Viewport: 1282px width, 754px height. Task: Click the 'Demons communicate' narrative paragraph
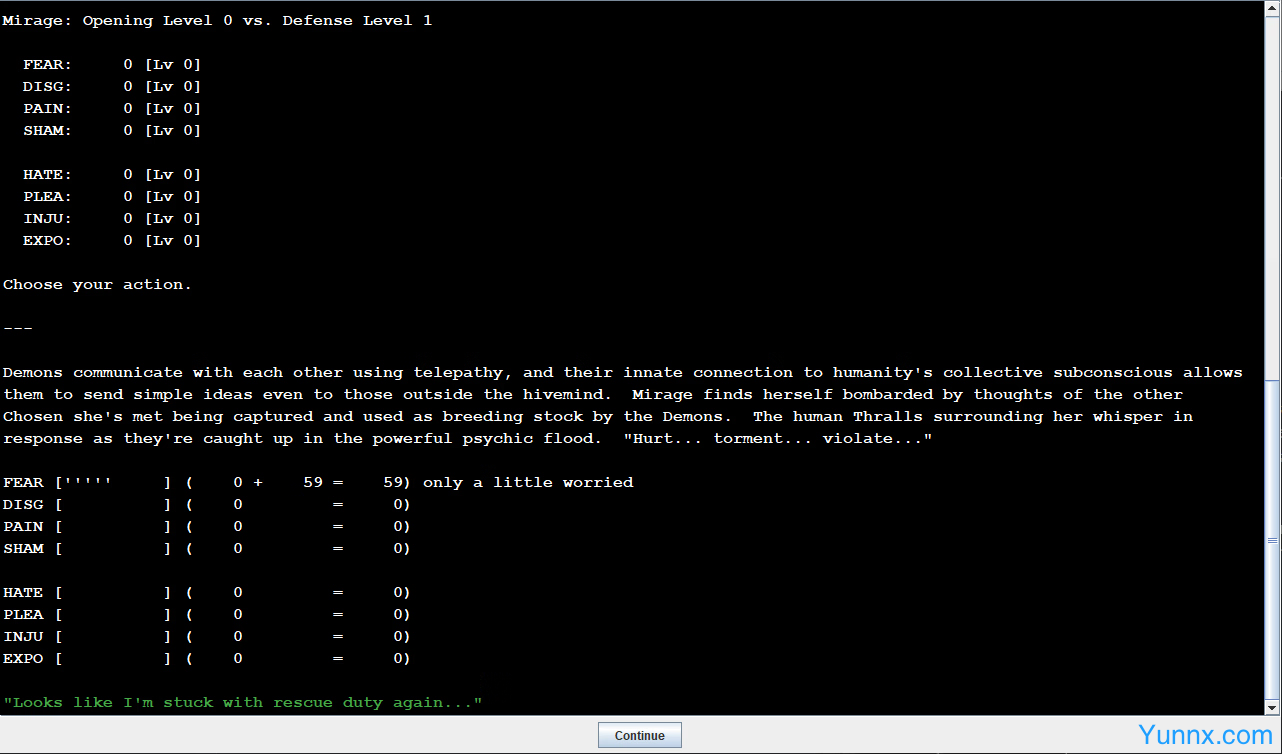click(x=620, y=405)
